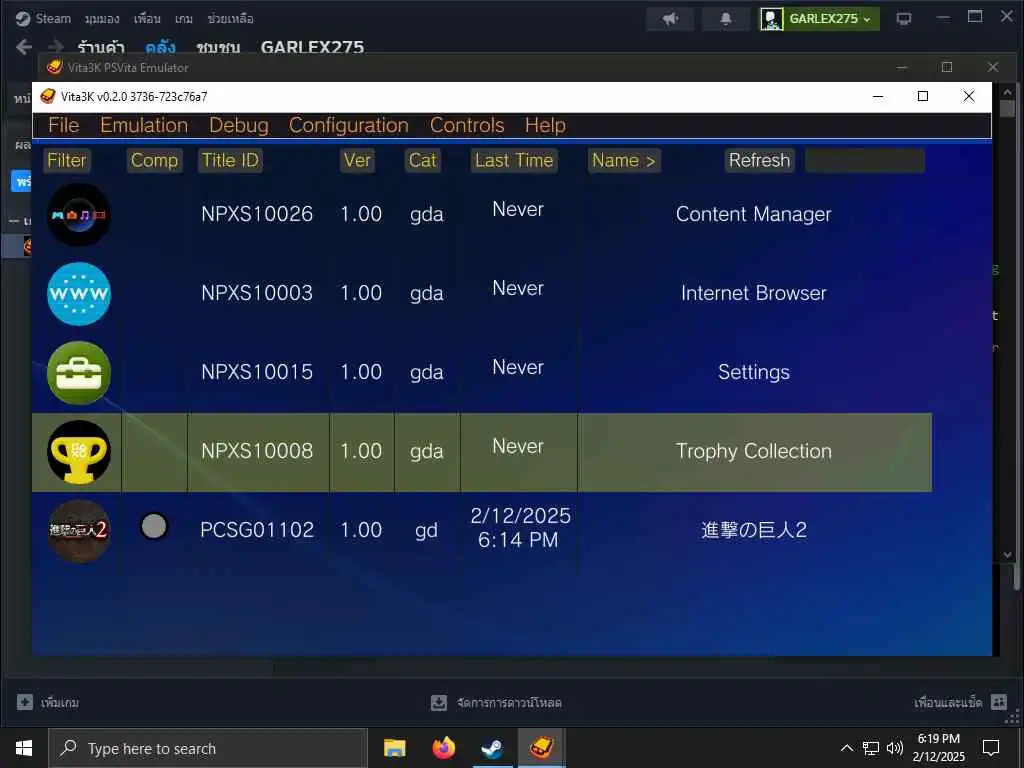Click the Refresh button
The image size is (1024, 768).
point(760,161)
